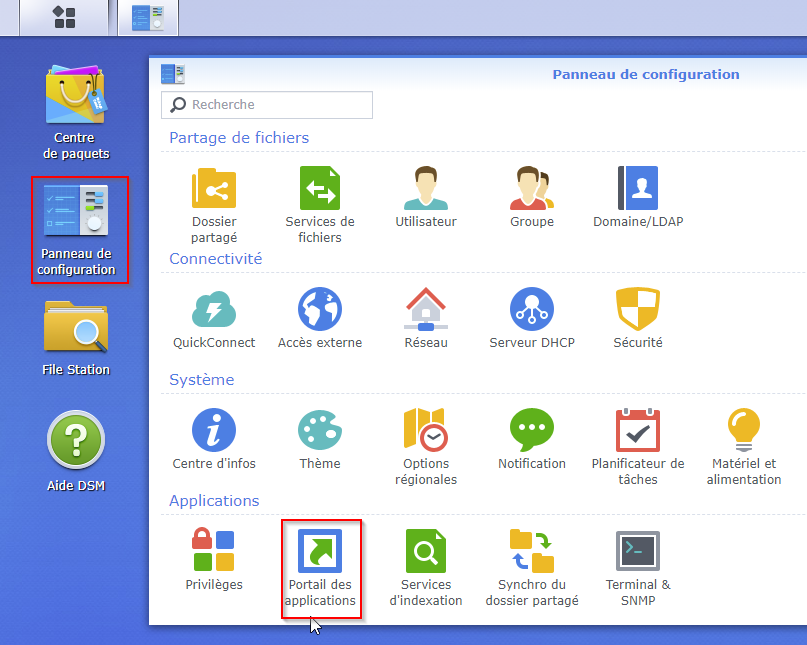Open Services d'indexation
The height and width of the screenshot is (645, 807).
(x=426, y=568)
